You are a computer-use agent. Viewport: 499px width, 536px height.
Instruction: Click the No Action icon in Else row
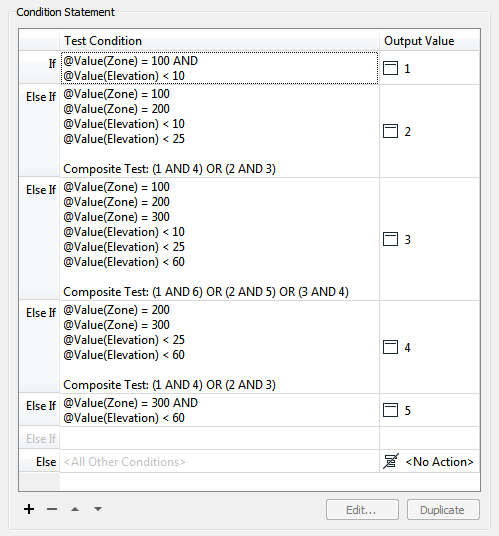(x=391, y=461)
